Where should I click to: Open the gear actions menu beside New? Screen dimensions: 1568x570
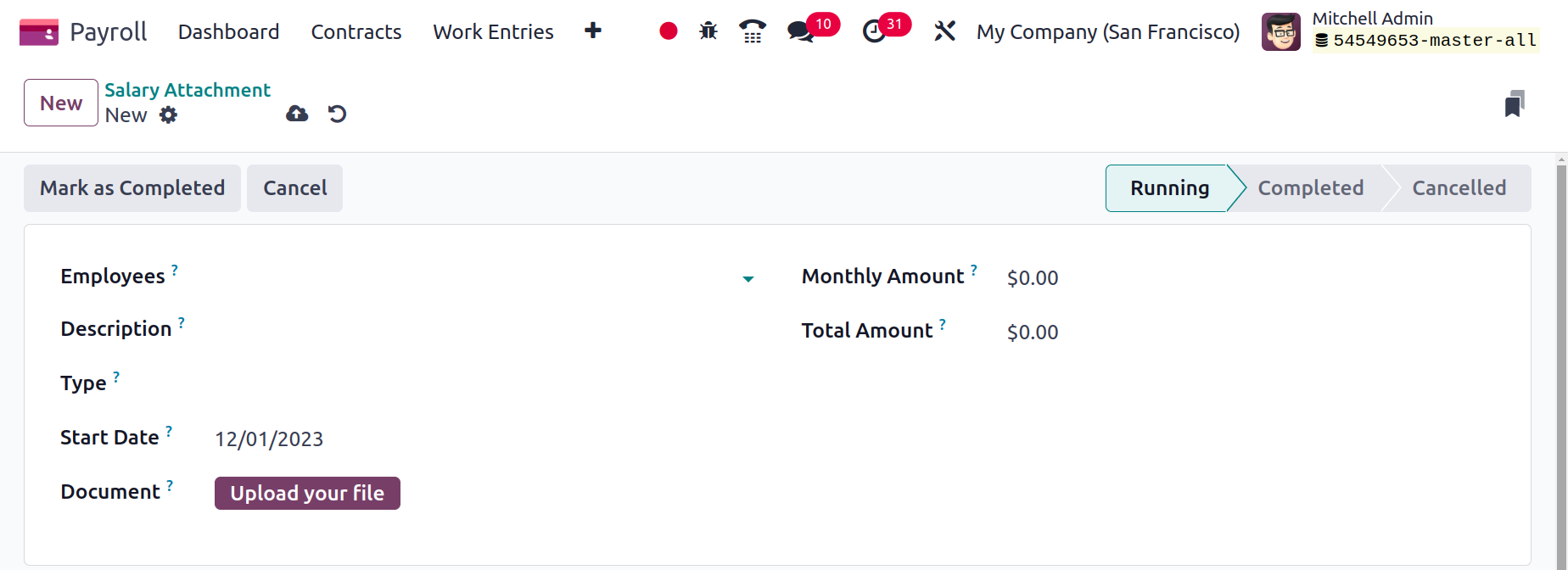click(x=169, y=115)
